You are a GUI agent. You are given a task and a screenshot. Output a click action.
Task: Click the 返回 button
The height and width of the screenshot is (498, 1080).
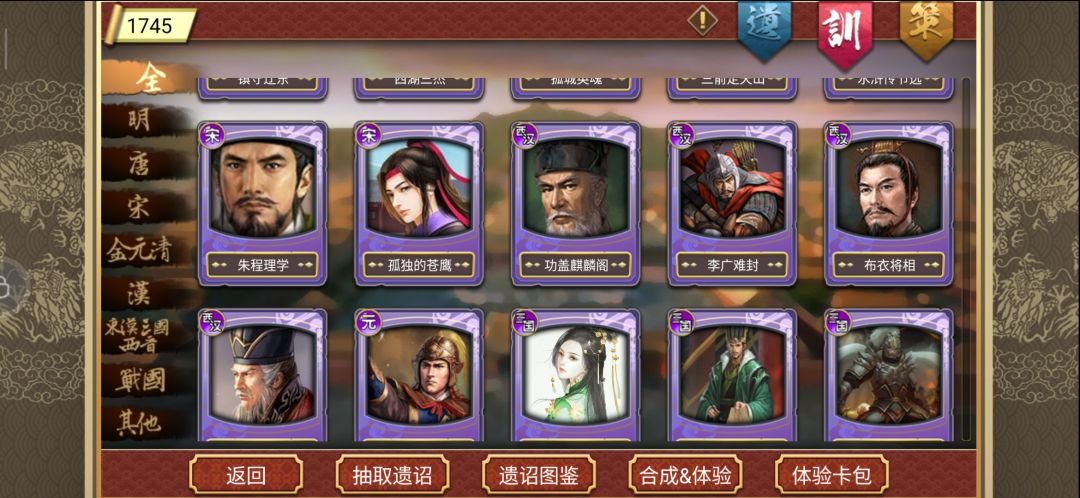246,475
